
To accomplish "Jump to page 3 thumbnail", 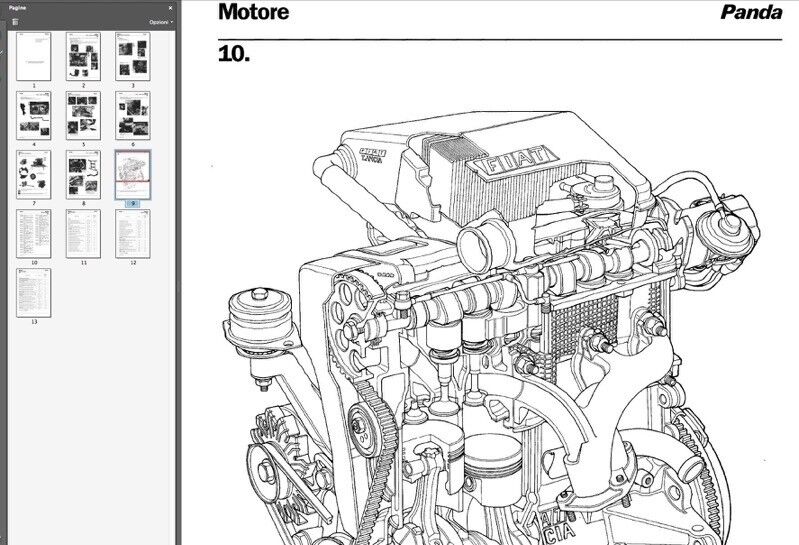I will [x=132, y=56].
